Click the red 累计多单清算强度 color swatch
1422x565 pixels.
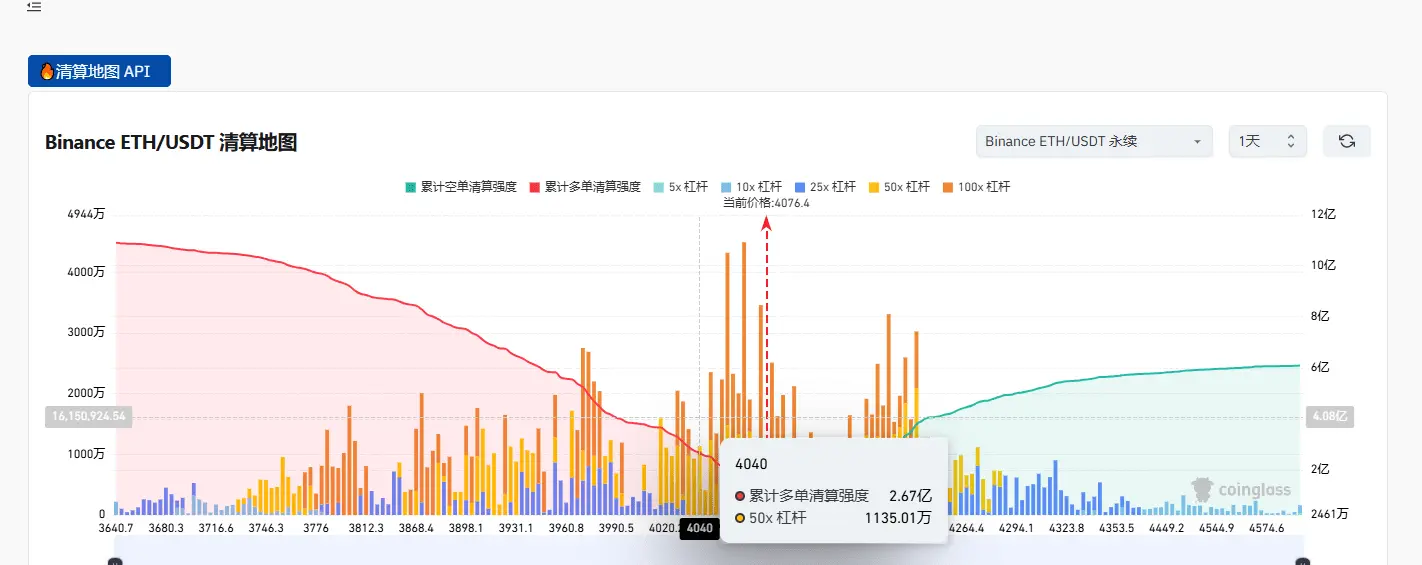tap(535, 187)
